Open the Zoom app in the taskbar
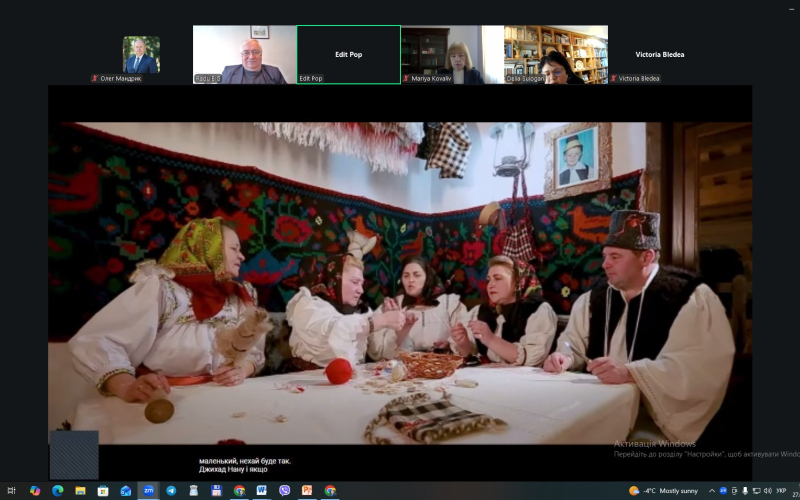The image size is (800, 500). 148,490
